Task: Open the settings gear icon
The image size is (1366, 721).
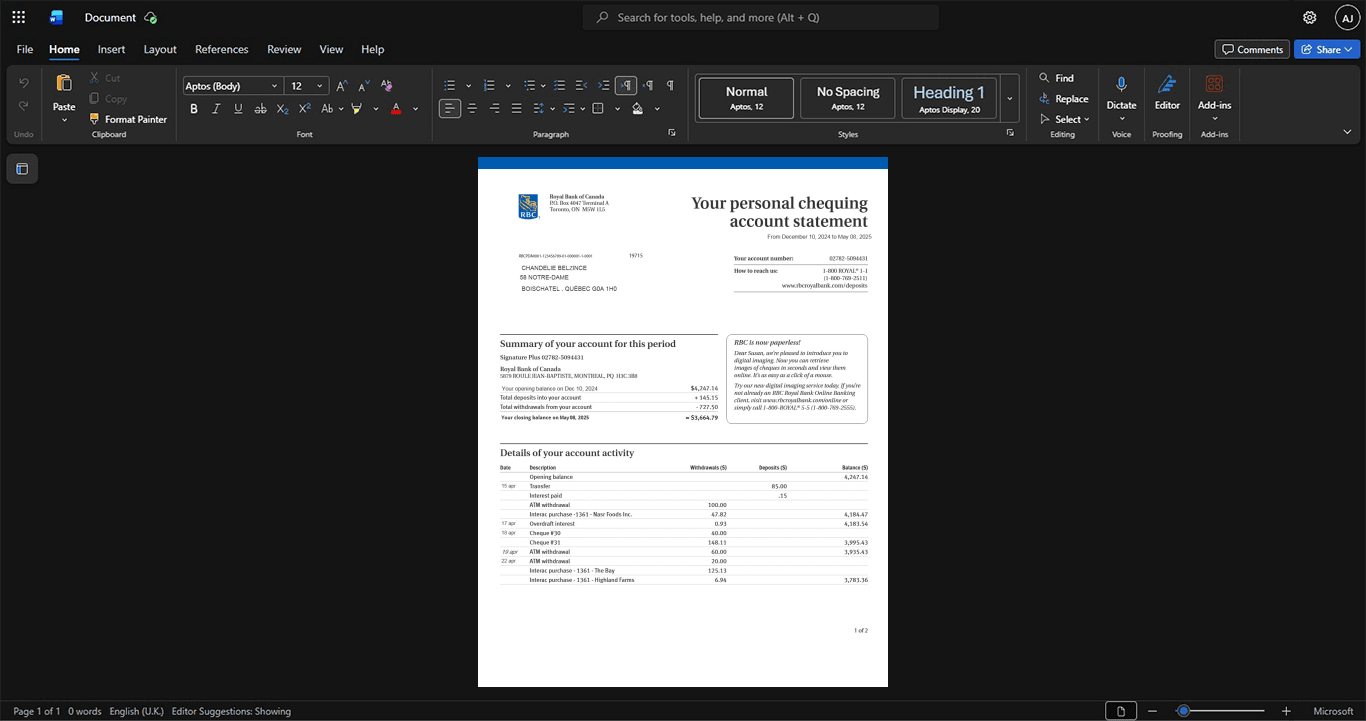Action: [x=1310, y=17]
